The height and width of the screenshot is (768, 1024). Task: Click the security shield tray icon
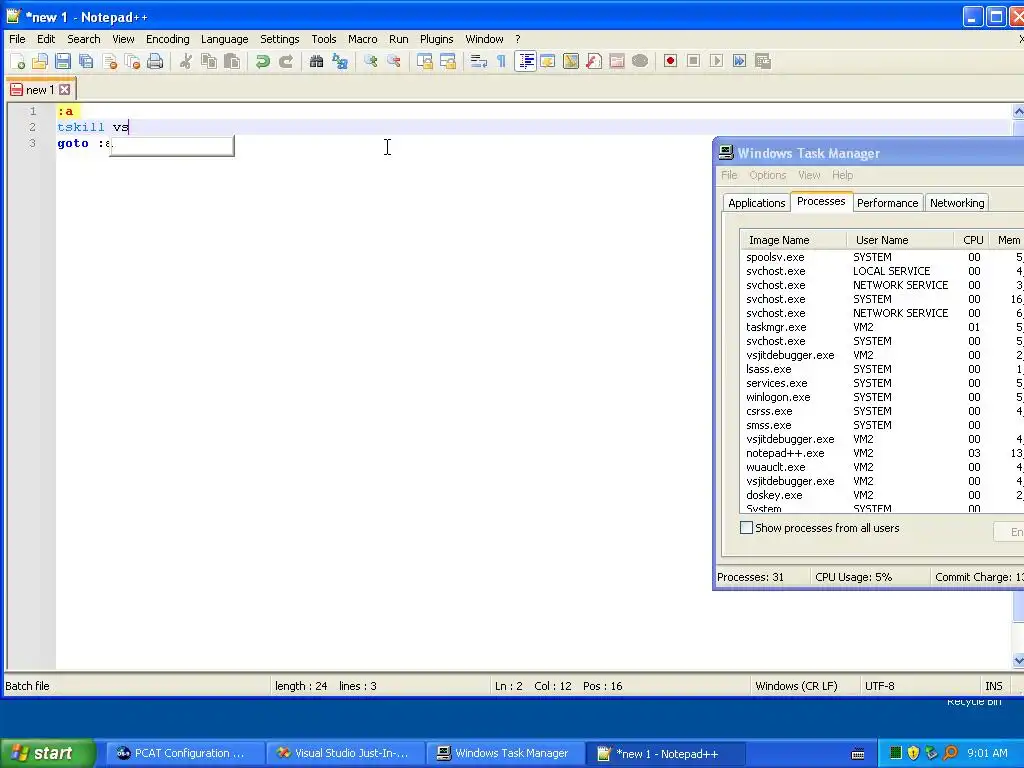click(913, 753)
